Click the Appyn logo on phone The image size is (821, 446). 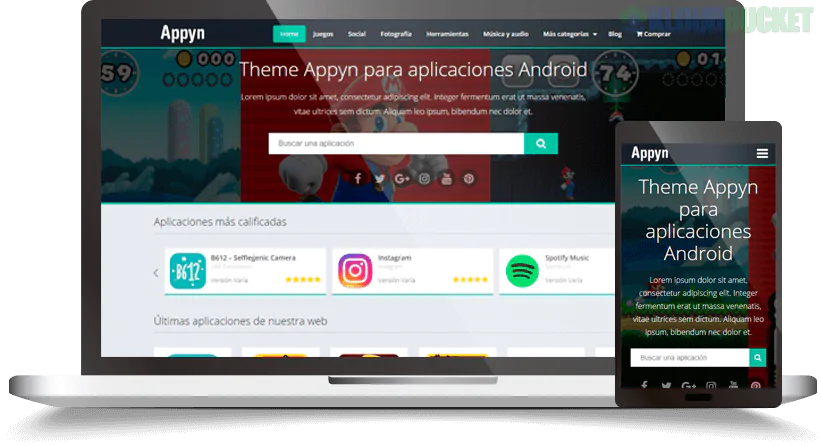click(x=650, y=153)
